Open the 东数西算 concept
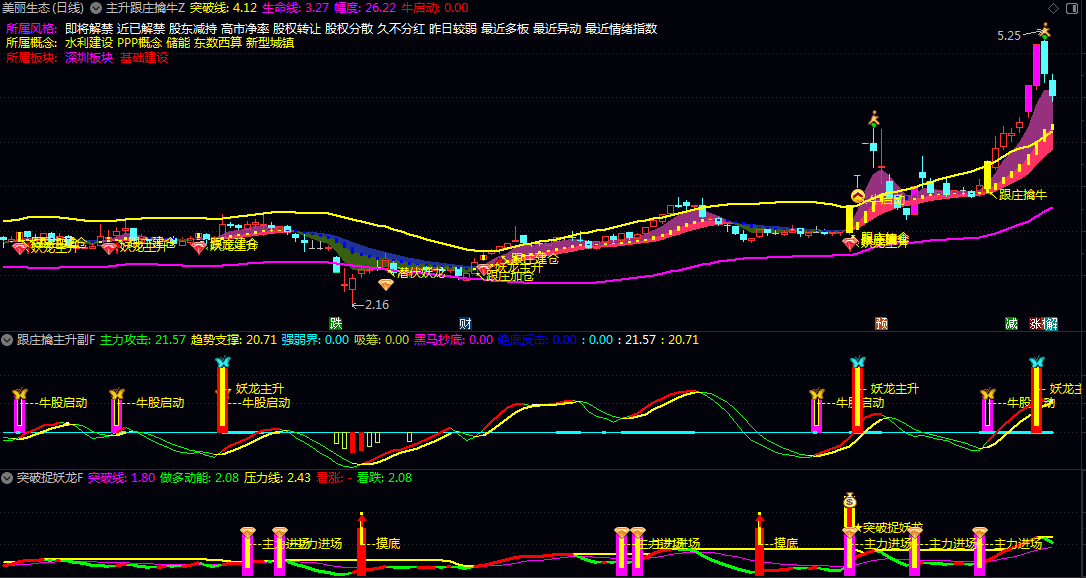1086x578 pixels. pyautogui.click(x=217, y=43)
